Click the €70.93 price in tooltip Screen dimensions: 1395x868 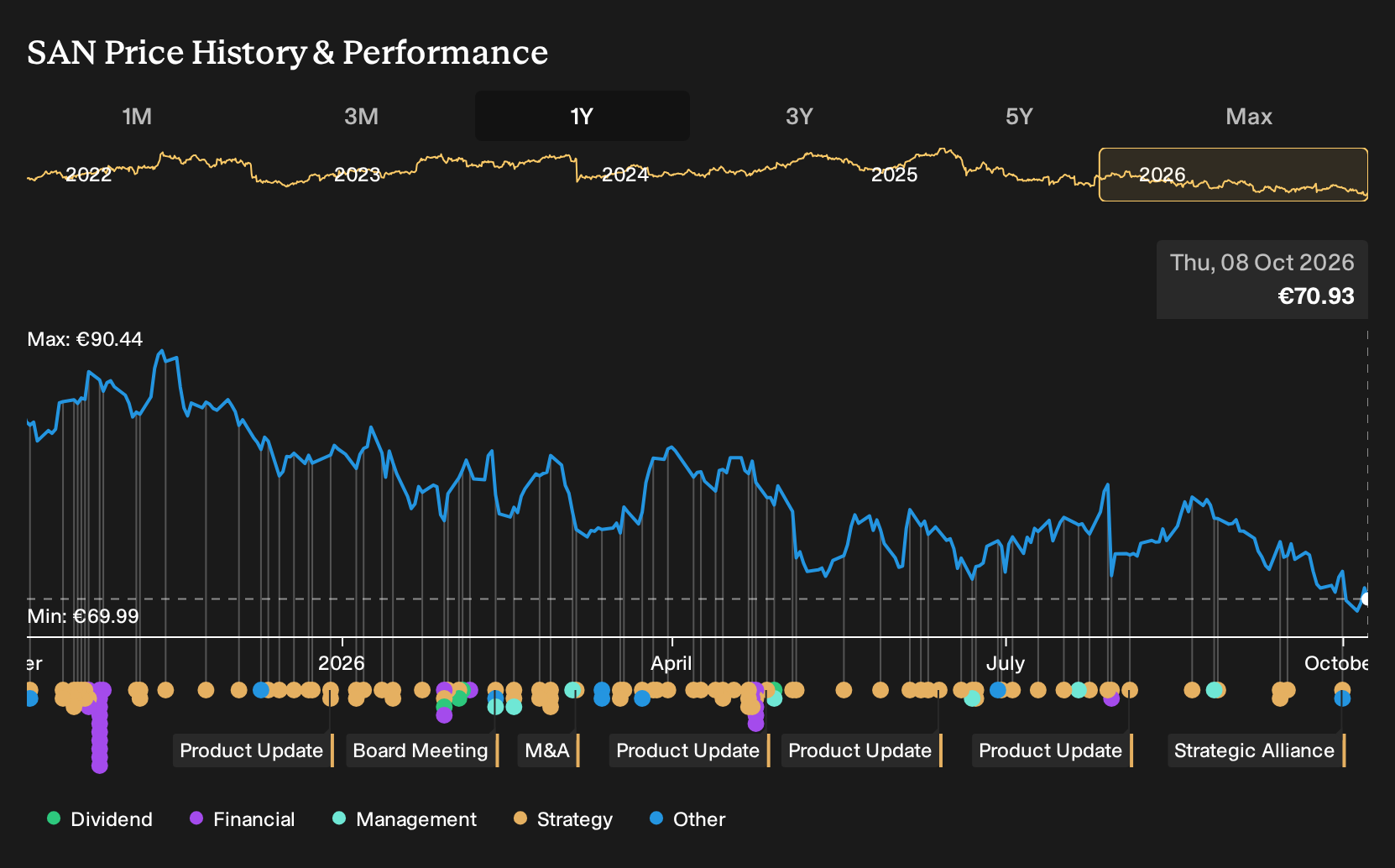coord(1315,296)
